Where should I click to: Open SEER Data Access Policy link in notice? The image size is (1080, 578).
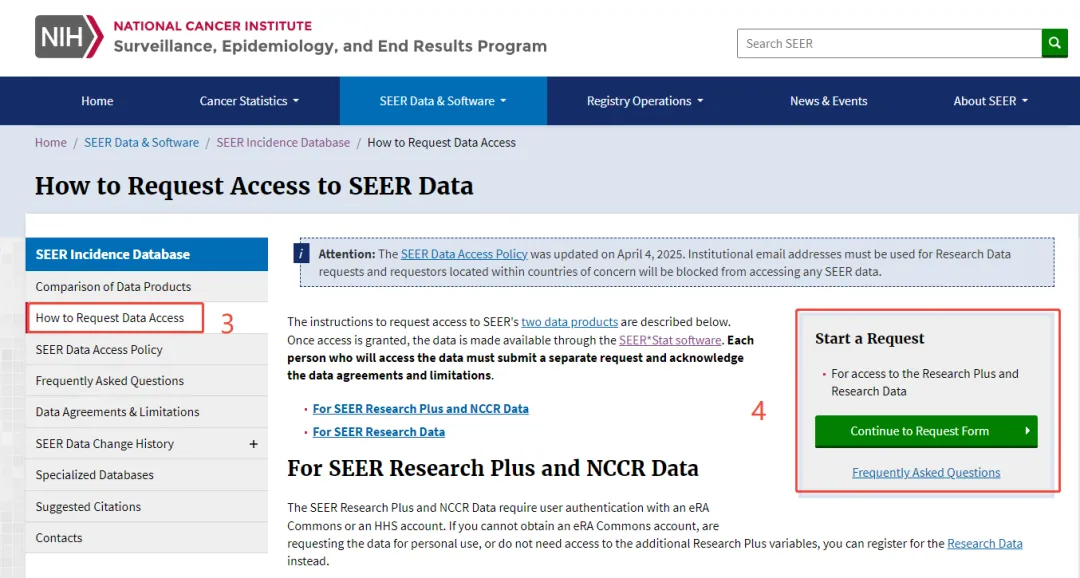464,254
